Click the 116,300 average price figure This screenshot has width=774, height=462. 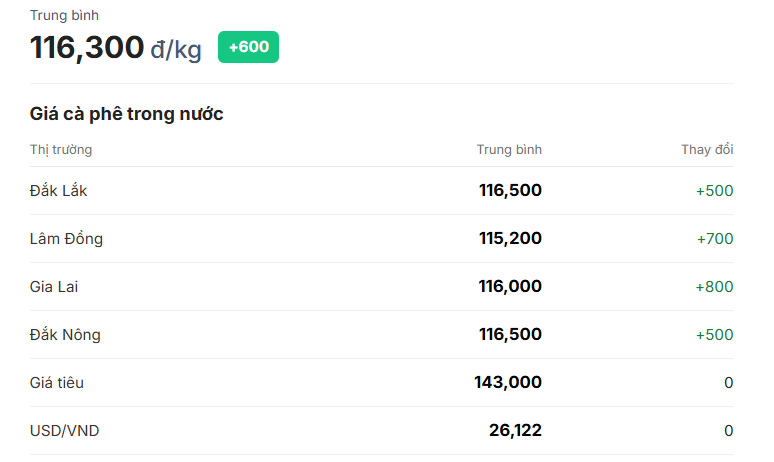click(87, 47)
